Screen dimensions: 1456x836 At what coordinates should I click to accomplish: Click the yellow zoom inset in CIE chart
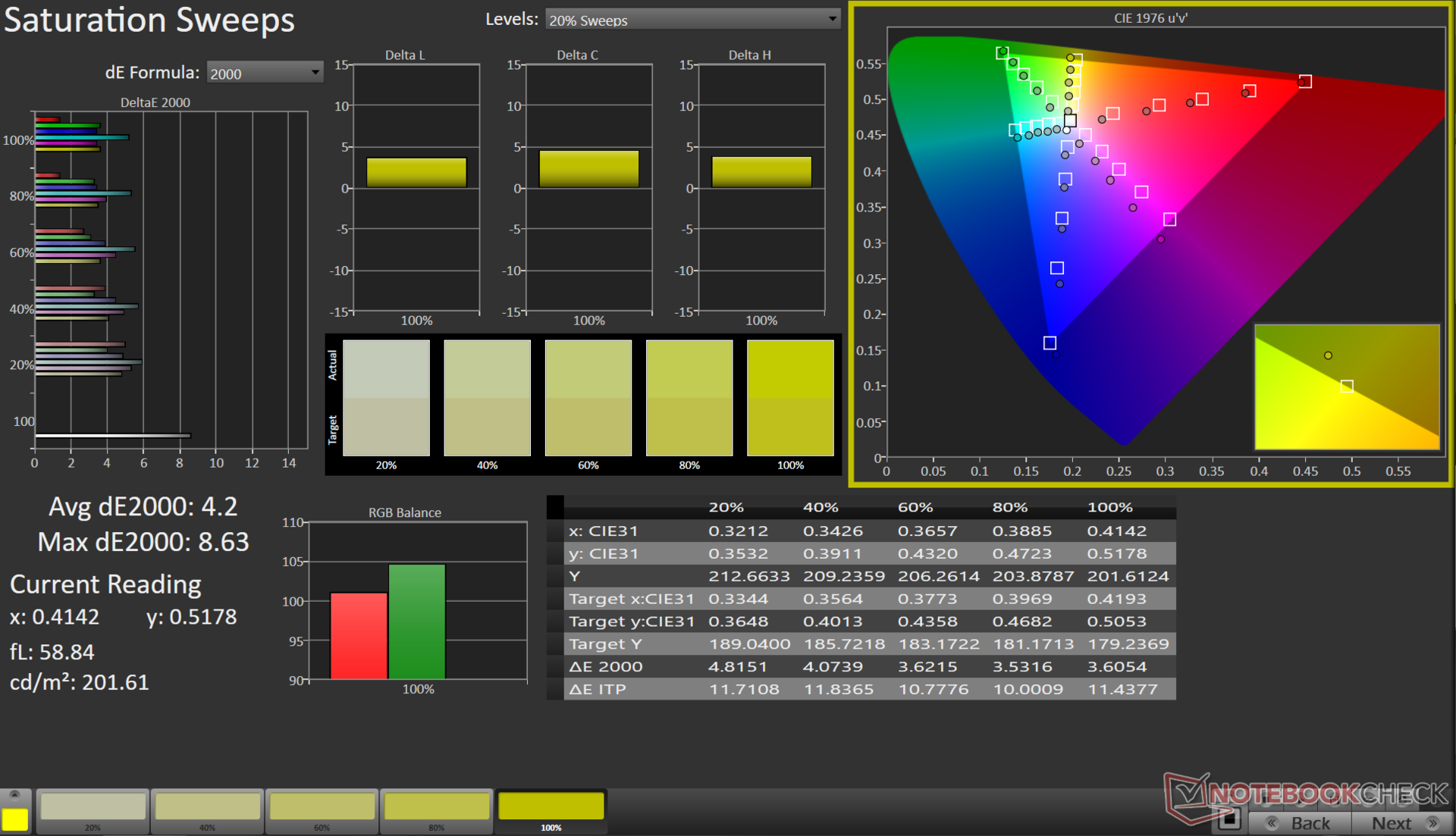[1347, 387]
